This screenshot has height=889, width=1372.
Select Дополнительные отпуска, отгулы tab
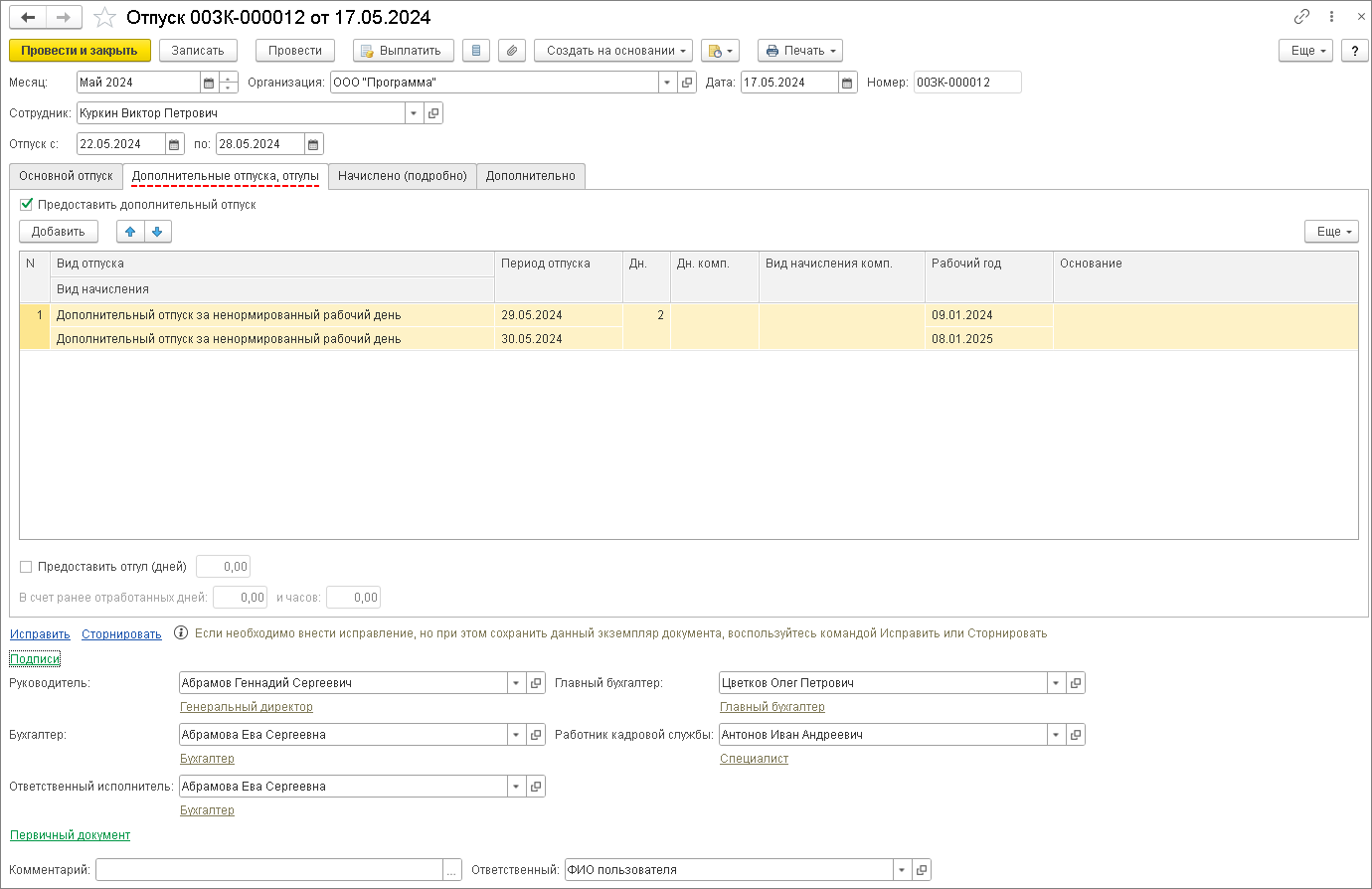[226, 176]
